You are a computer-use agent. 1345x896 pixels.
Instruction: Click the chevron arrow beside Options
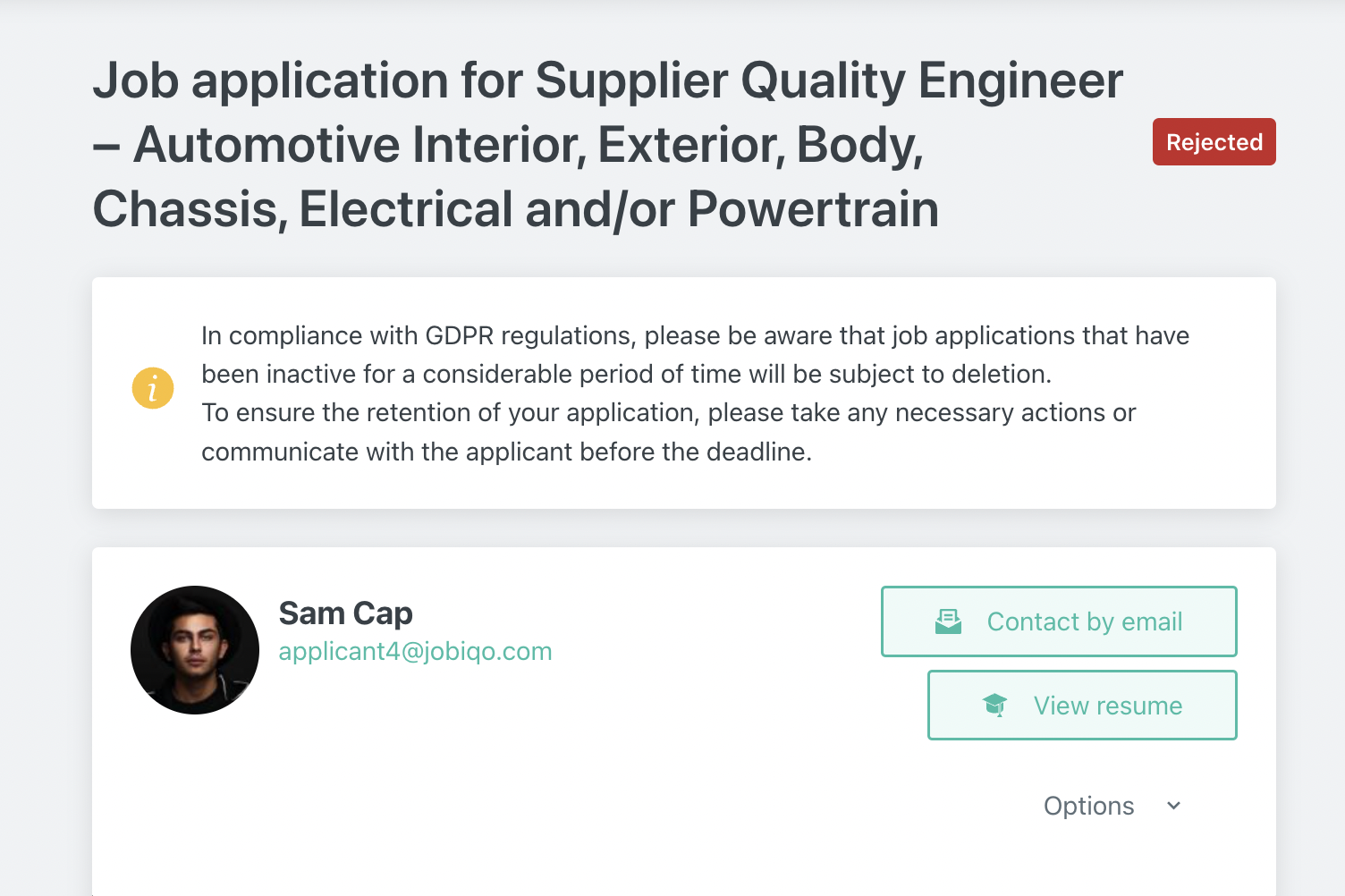[1173, 806]
